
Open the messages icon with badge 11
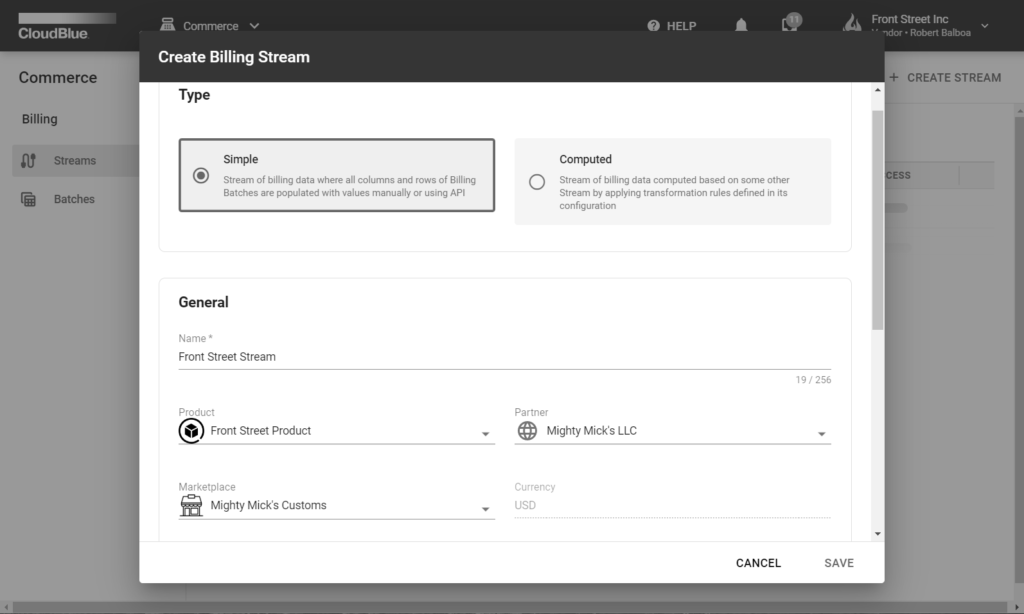tap(790, 24)
